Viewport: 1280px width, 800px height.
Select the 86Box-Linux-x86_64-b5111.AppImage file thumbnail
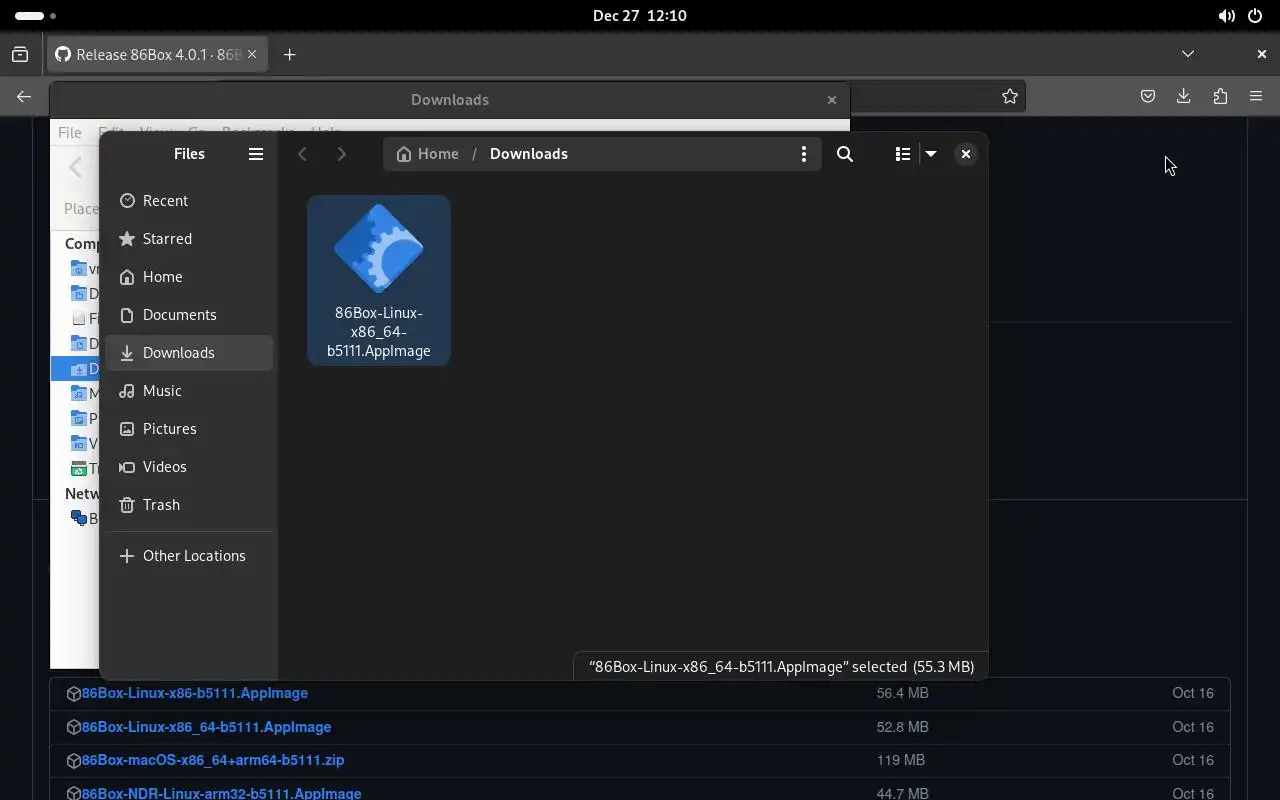(x=379, y=280)
